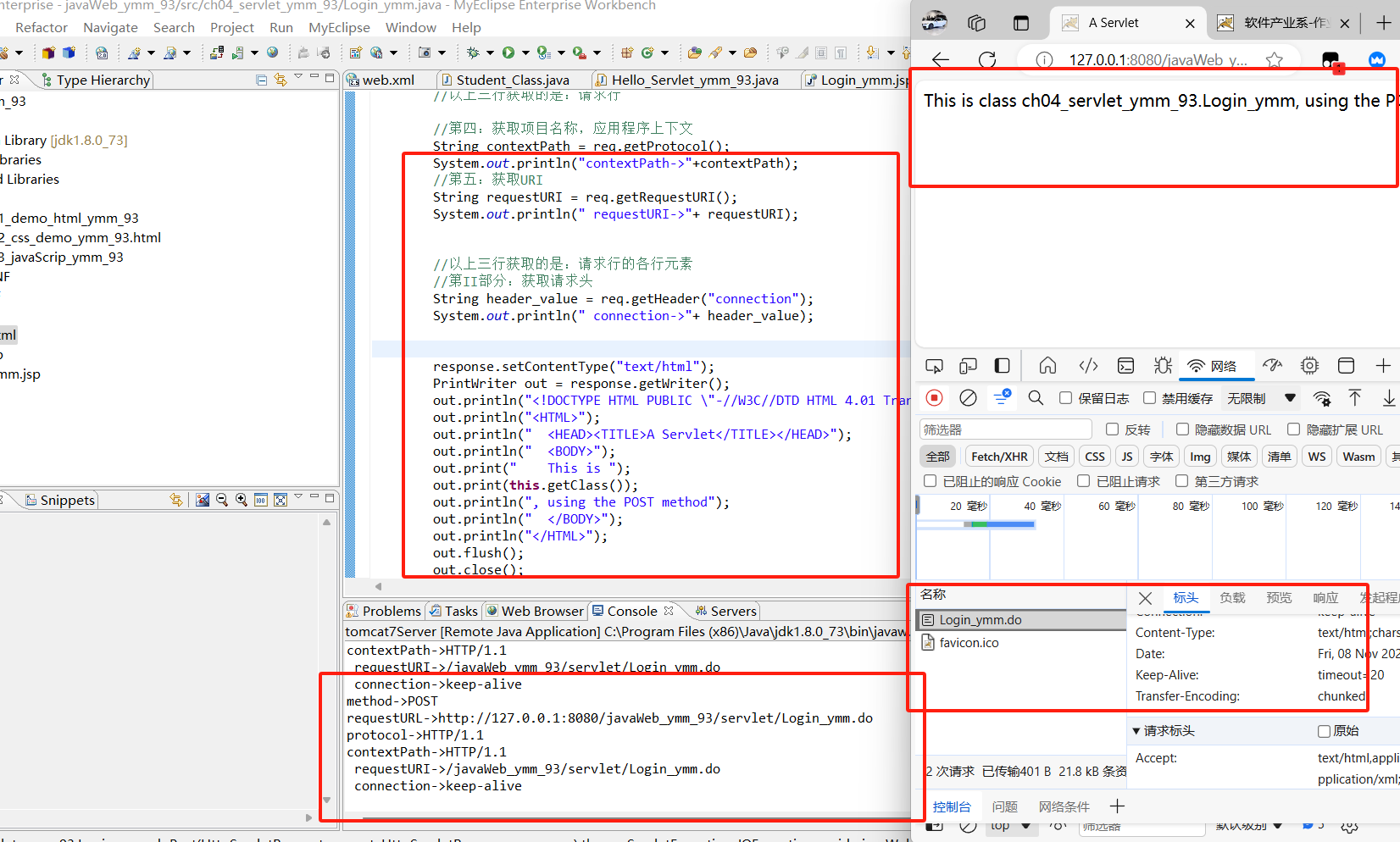Viewport: 1400px width, 842px height.
Task: Click the Console terminal icon in DevTools tab strip
Action: [x=1125, y=366]
